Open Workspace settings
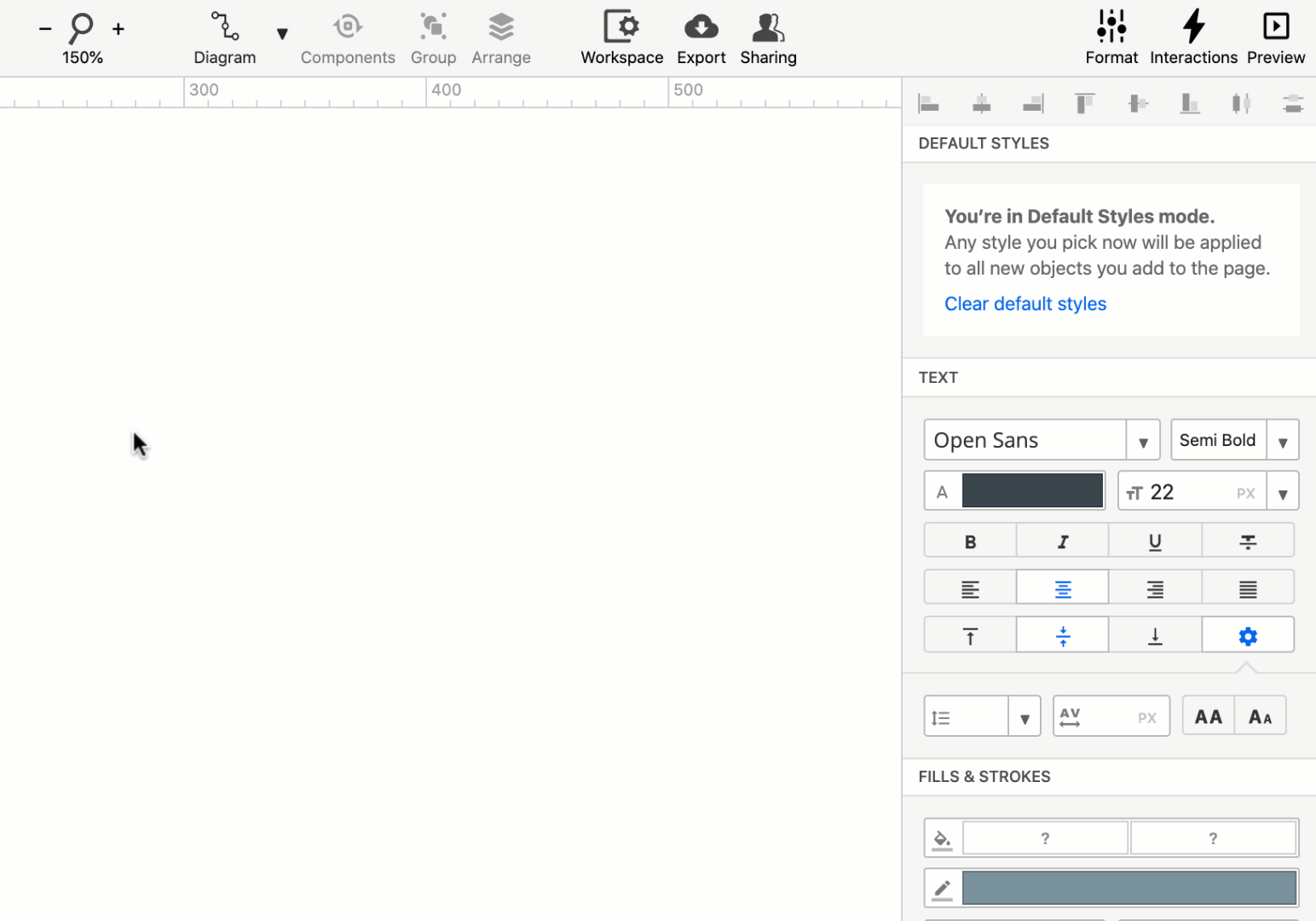 (x=621, y=38)
